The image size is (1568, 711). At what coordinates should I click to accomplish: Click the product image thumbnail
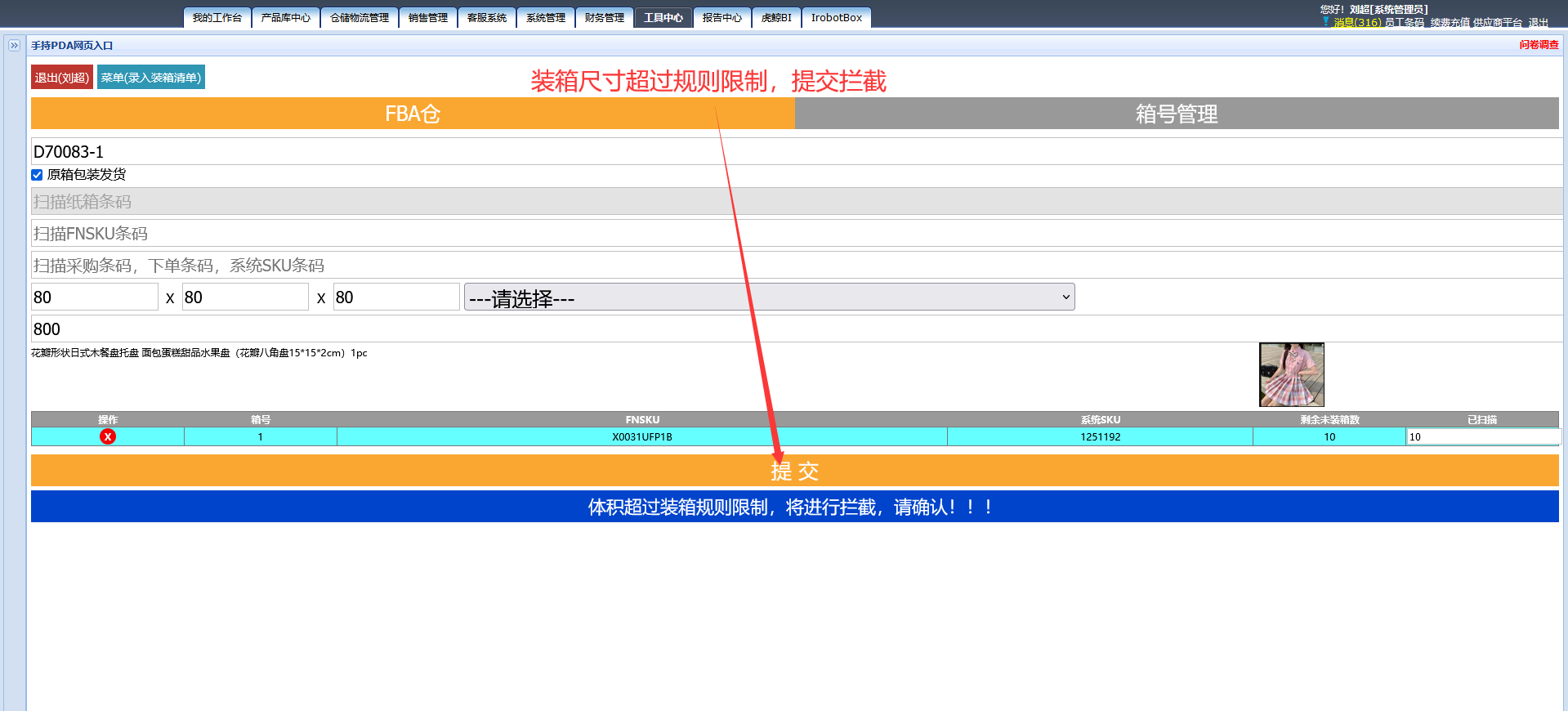pyautogui.click(x=1292, y=375)
